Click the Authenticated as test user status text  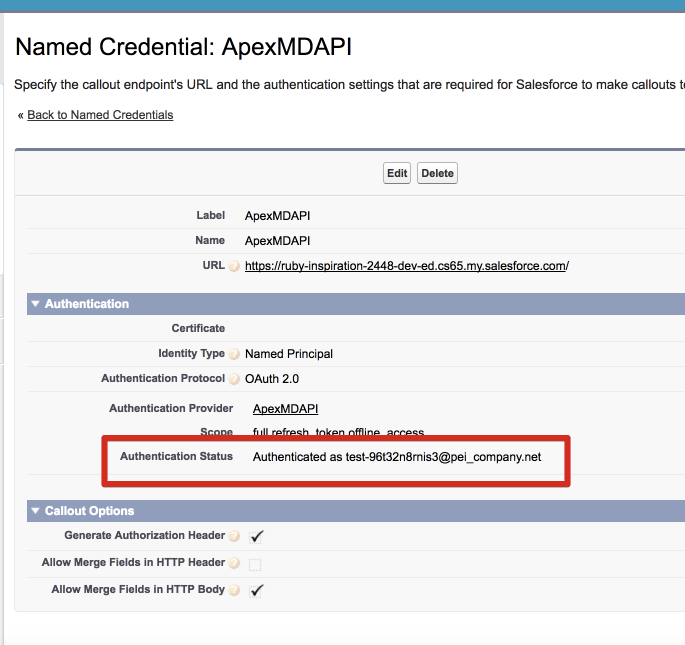397,457
